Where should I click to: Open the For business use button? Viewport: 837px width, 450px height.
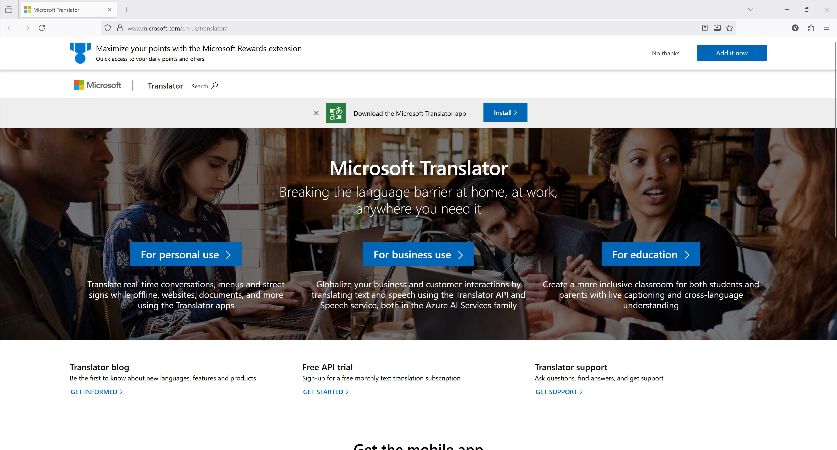[418, 255]
